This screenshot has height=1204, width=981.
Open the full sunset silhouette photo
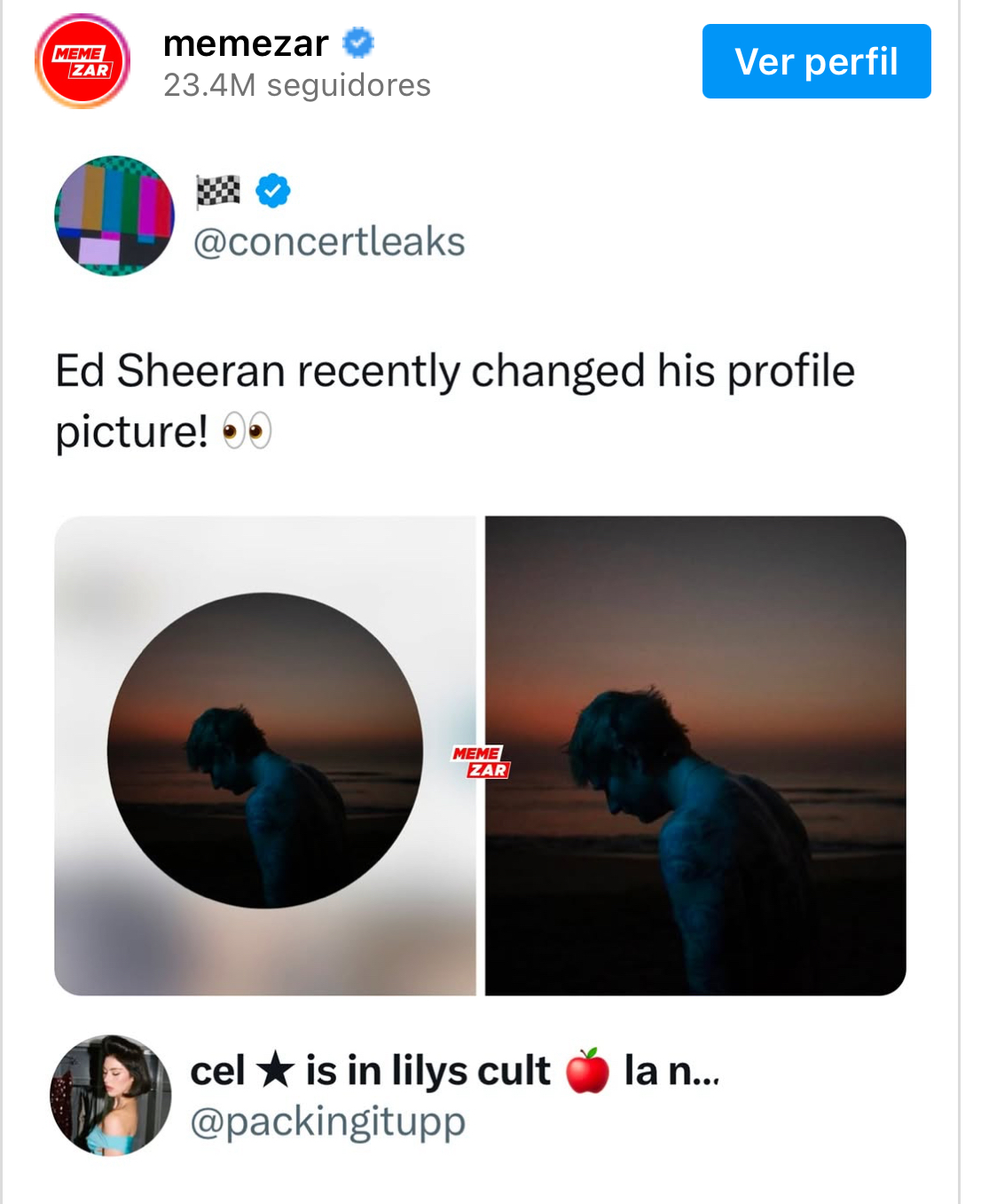pos(695,755)
